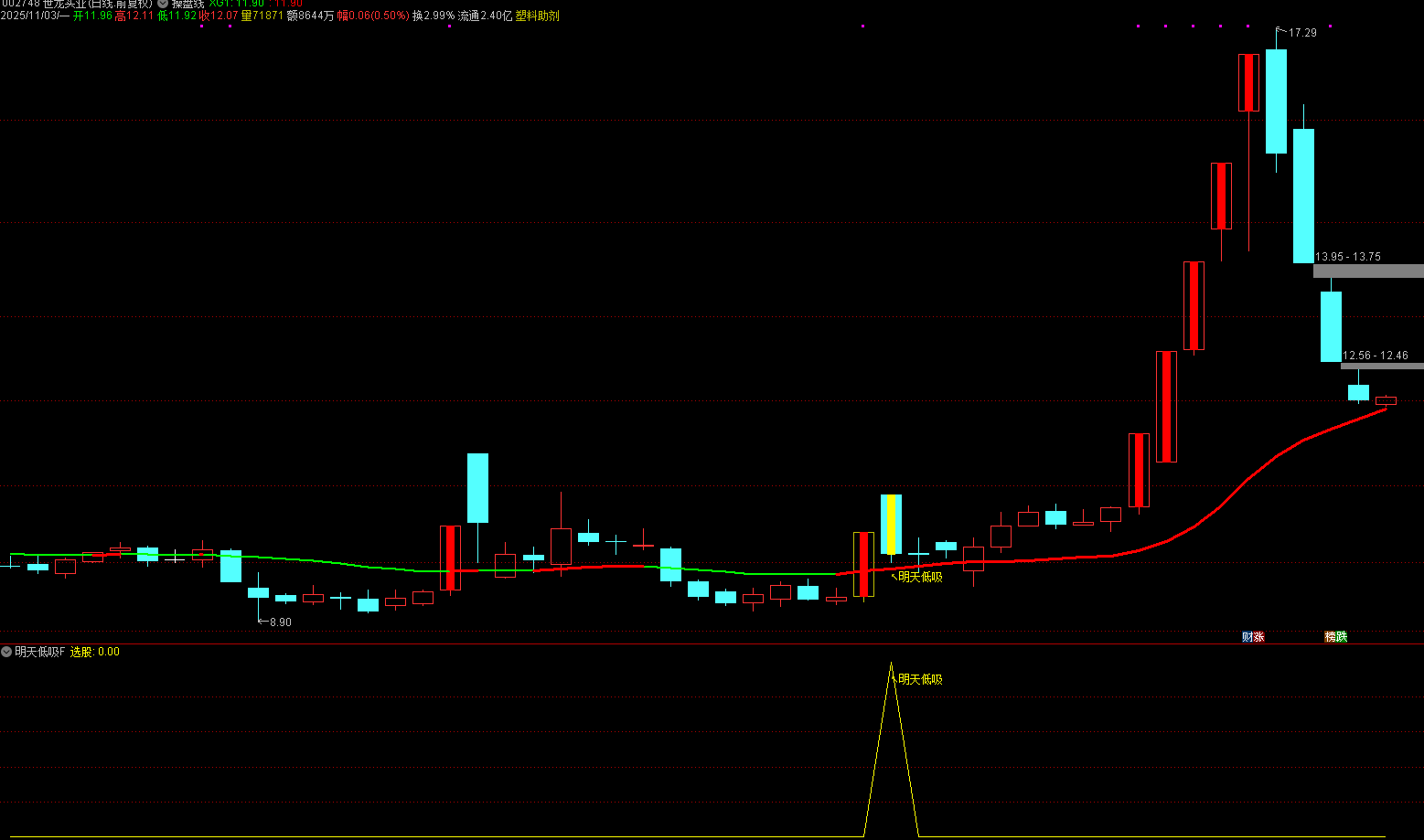The width and height of the screenshot is (1424, 840).
Task: Click the turnover amount 额8644万
Action: point(310,16)
